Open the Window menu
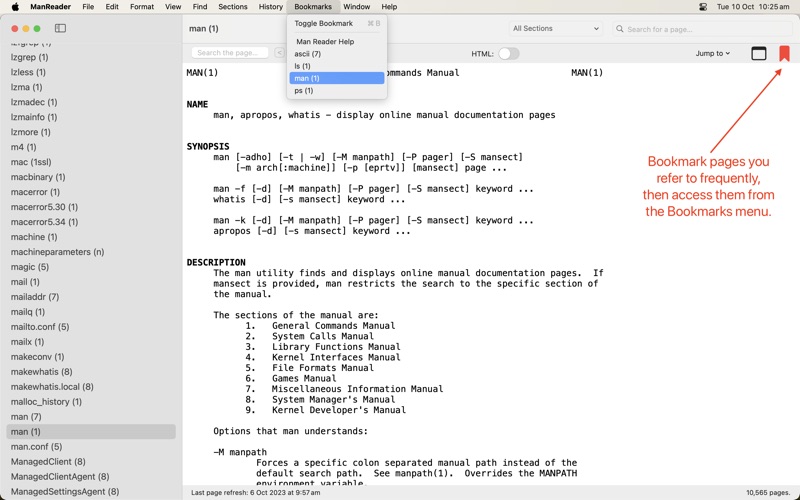 point(356,7)
